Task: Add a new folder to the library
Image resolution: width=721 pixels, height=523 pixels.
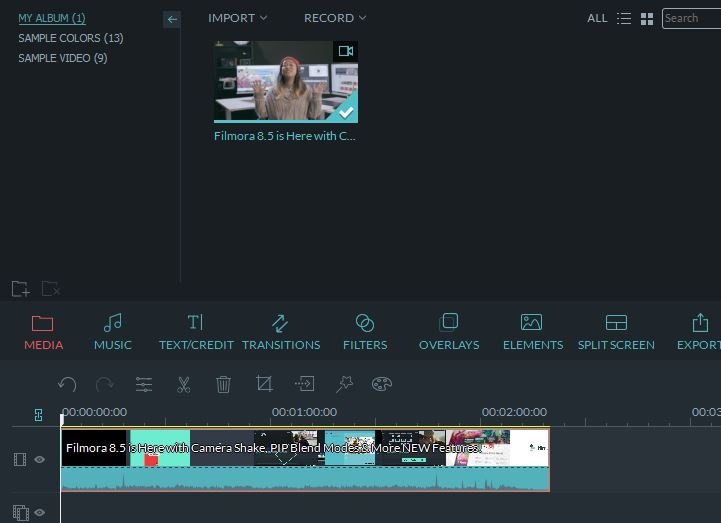Action: (20, 289)
